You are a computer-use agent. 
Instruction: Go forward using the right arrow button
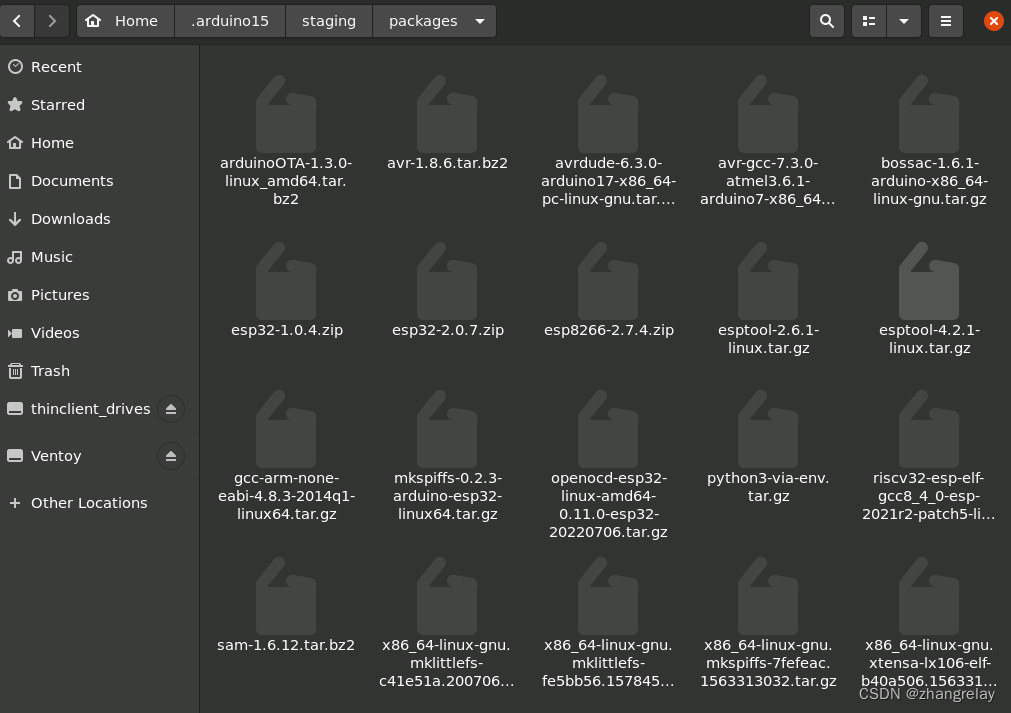[52, 21]
